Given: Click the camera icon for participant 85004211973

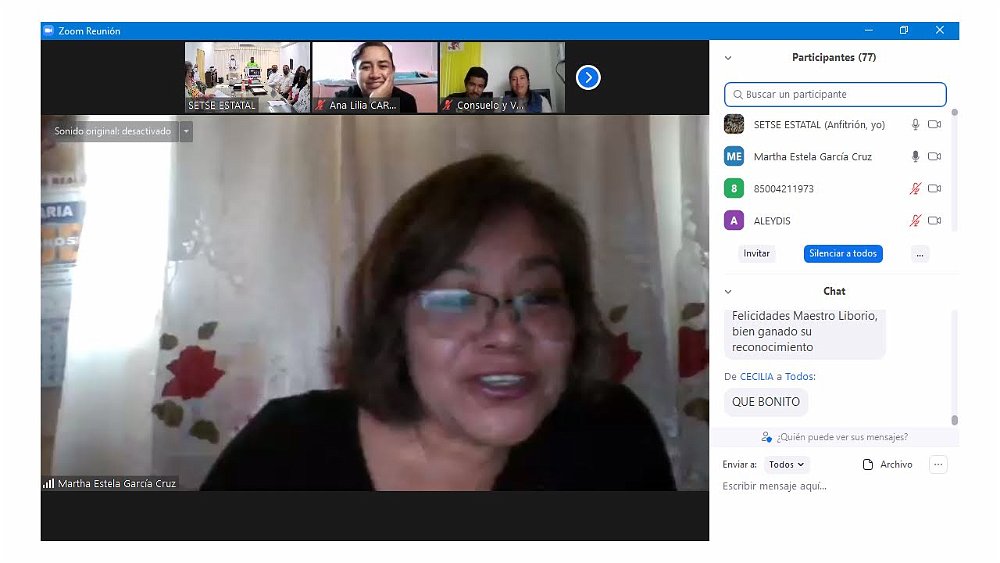Looking at the screenshot, I should pyautogui.click(x=934, y=189).
